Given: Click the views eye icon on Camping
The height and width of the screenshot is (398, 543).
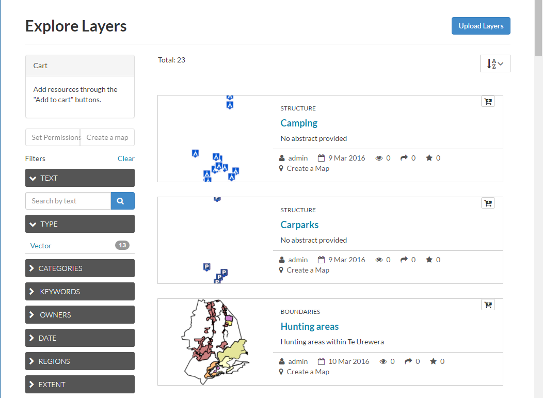Looking at the screenshot, I should pos(379,158).
